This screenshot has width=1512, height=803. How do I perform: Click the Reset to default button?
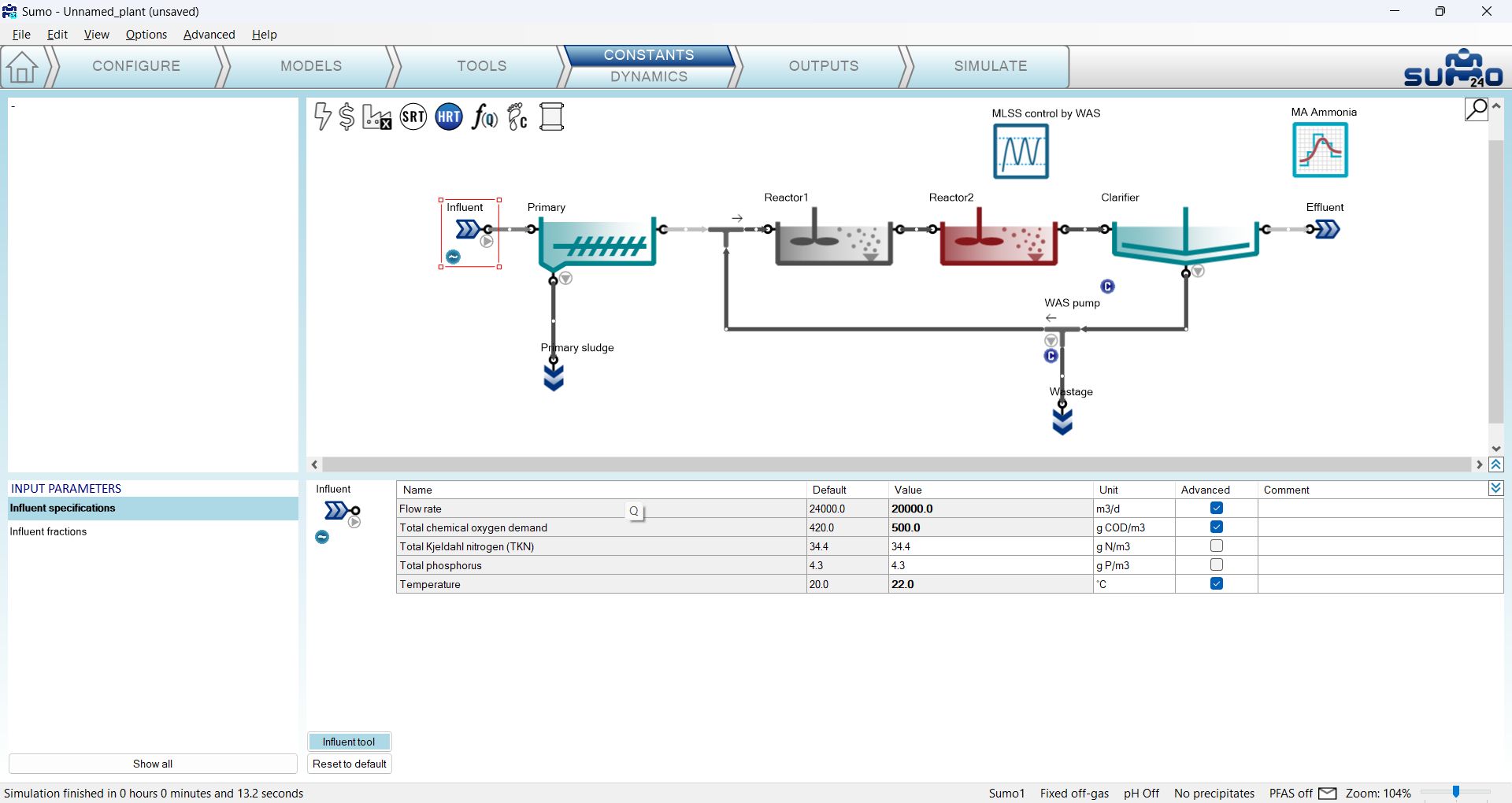(350, 764)
